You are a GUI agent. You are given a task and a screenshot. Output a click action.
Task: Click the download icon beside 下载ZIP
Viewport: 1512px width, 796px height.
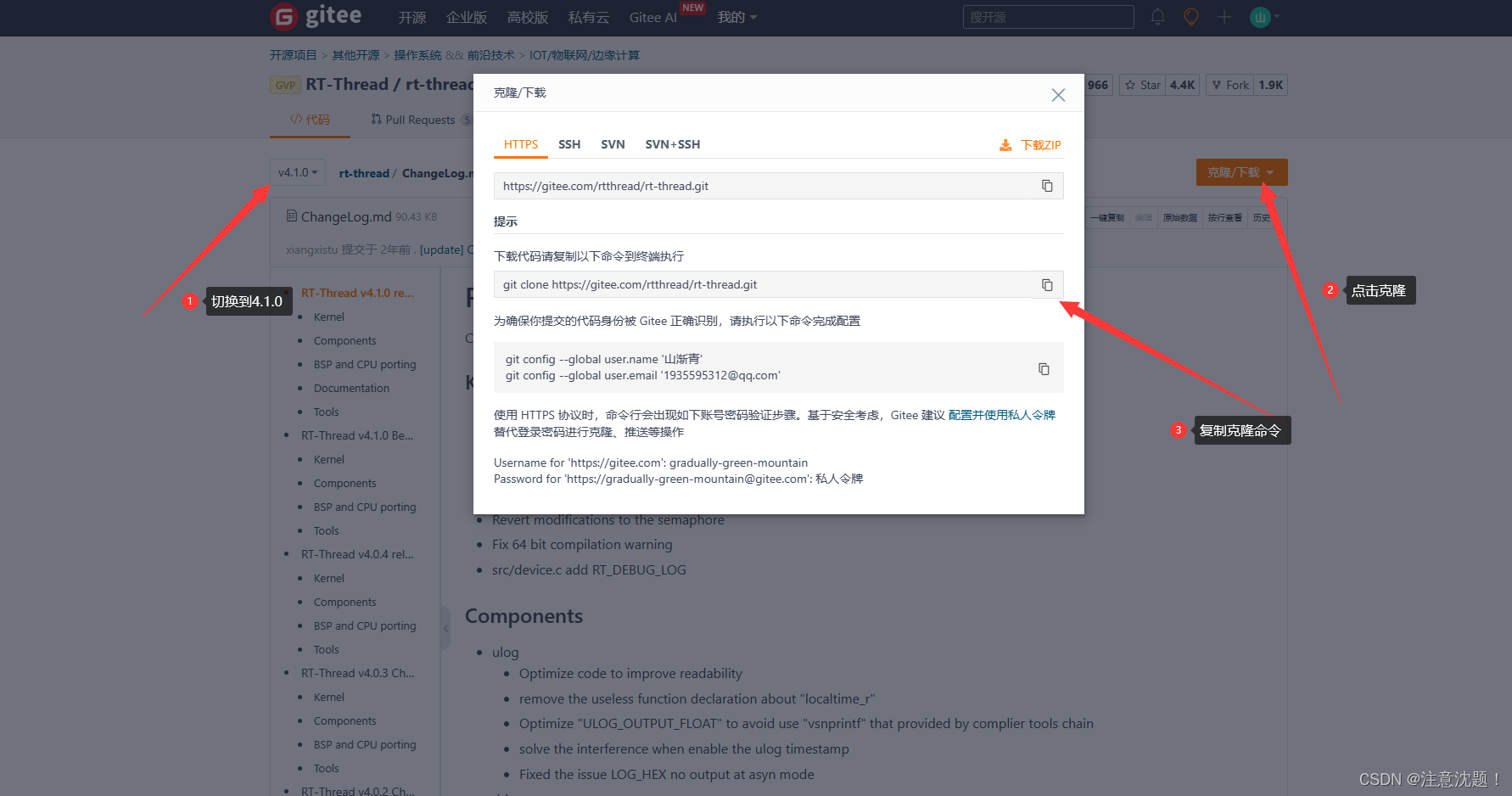pos(1005,145)
